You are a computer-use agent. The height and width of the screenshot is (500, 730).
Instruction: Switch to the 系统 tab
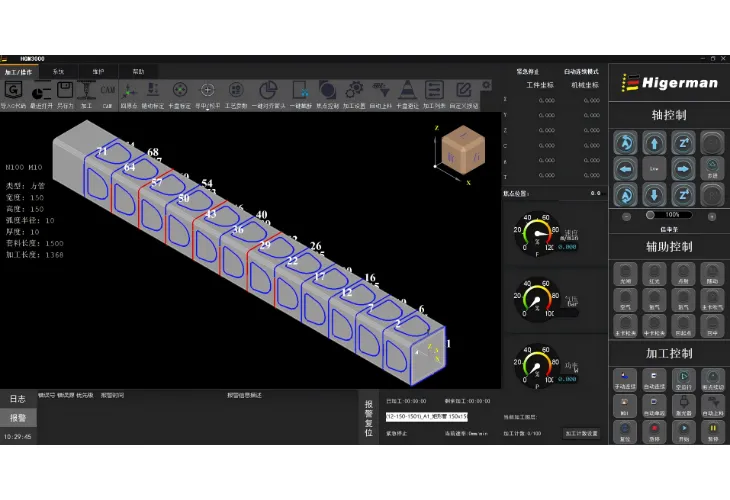[x=59, y=72]
